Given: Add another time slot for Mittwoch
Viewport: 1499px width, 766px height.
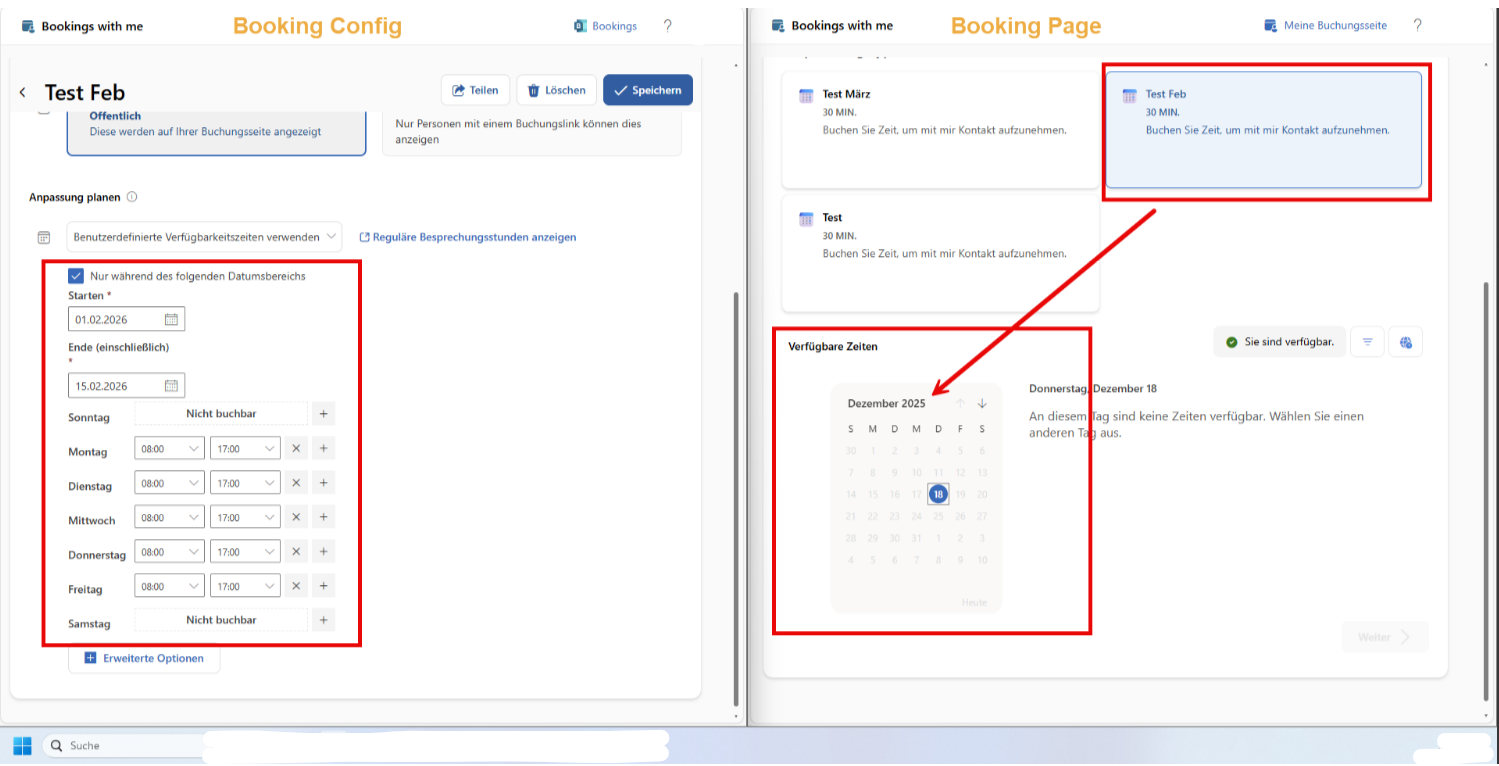Looking at the screenshot, I should (323, 517).
